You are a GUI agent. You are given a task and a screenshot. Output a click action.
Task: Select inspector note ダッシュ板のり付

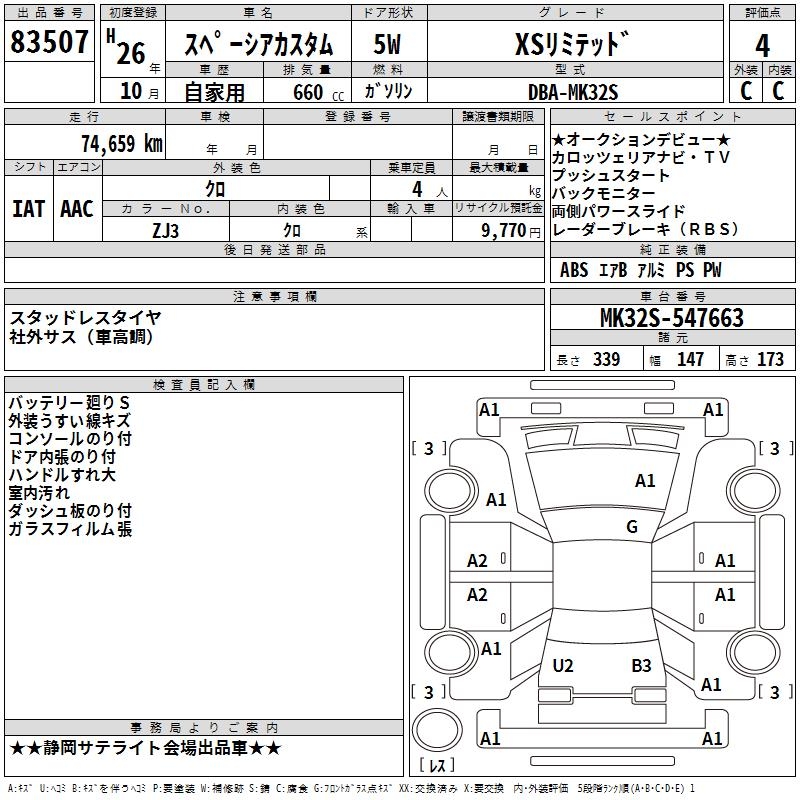[70, 510]
